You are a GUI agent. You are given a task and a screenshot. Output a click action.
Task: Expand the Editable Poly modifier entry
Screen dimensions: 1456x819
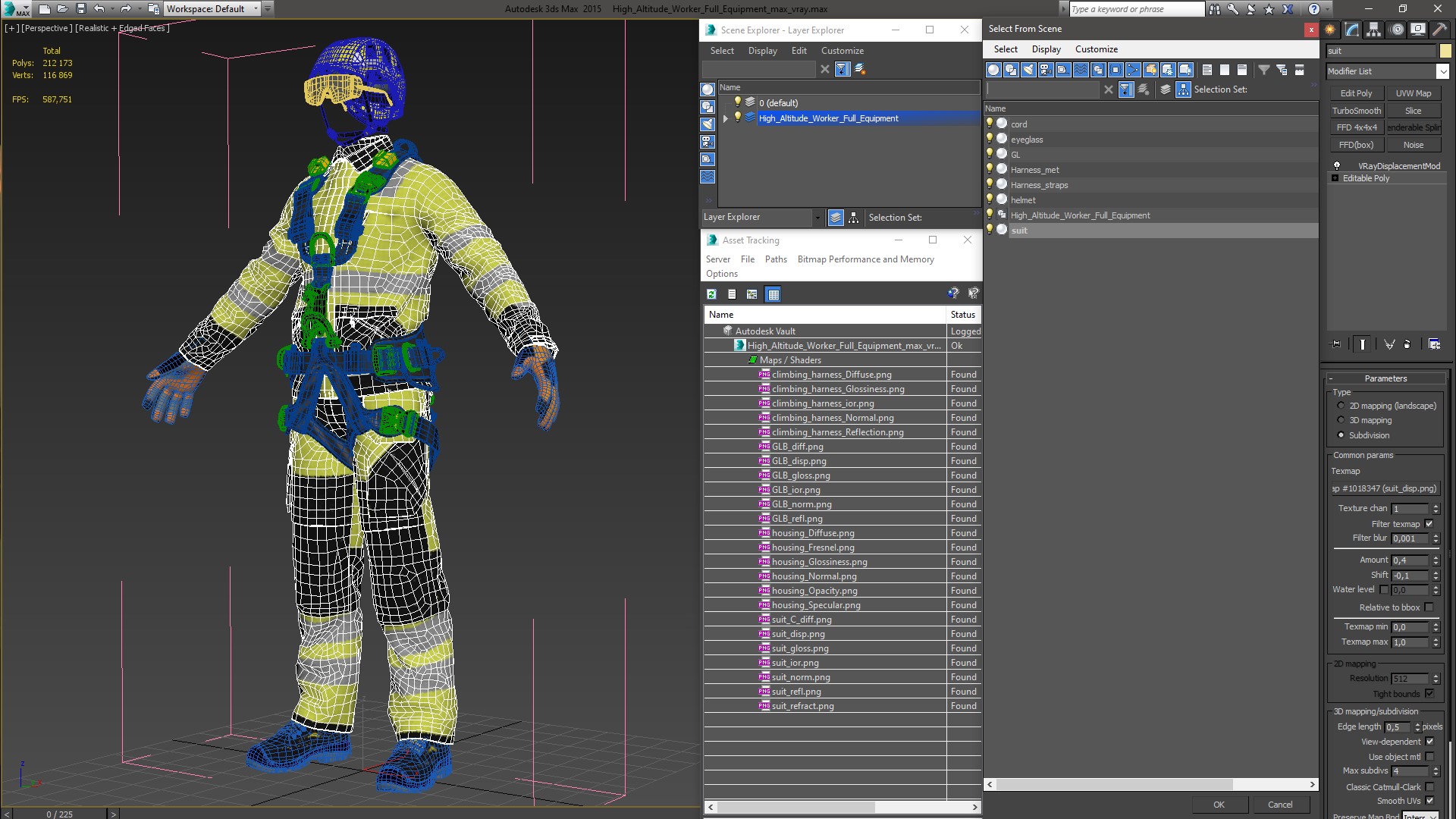pos(1335,178)
